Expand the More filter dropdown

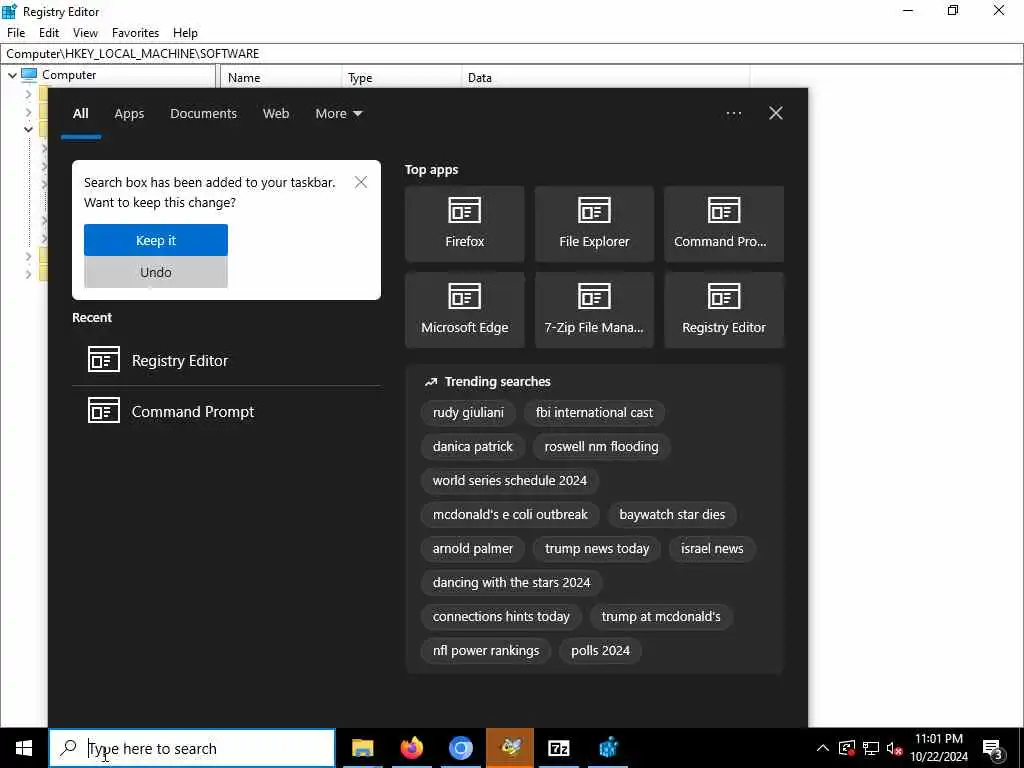click(338, 114)
